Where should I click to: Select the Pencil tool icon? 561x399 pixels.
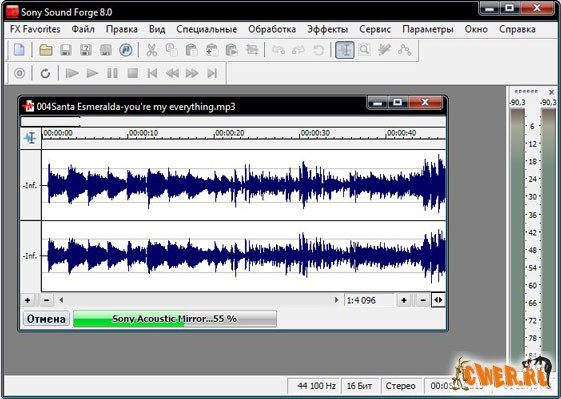pos(385,50)
